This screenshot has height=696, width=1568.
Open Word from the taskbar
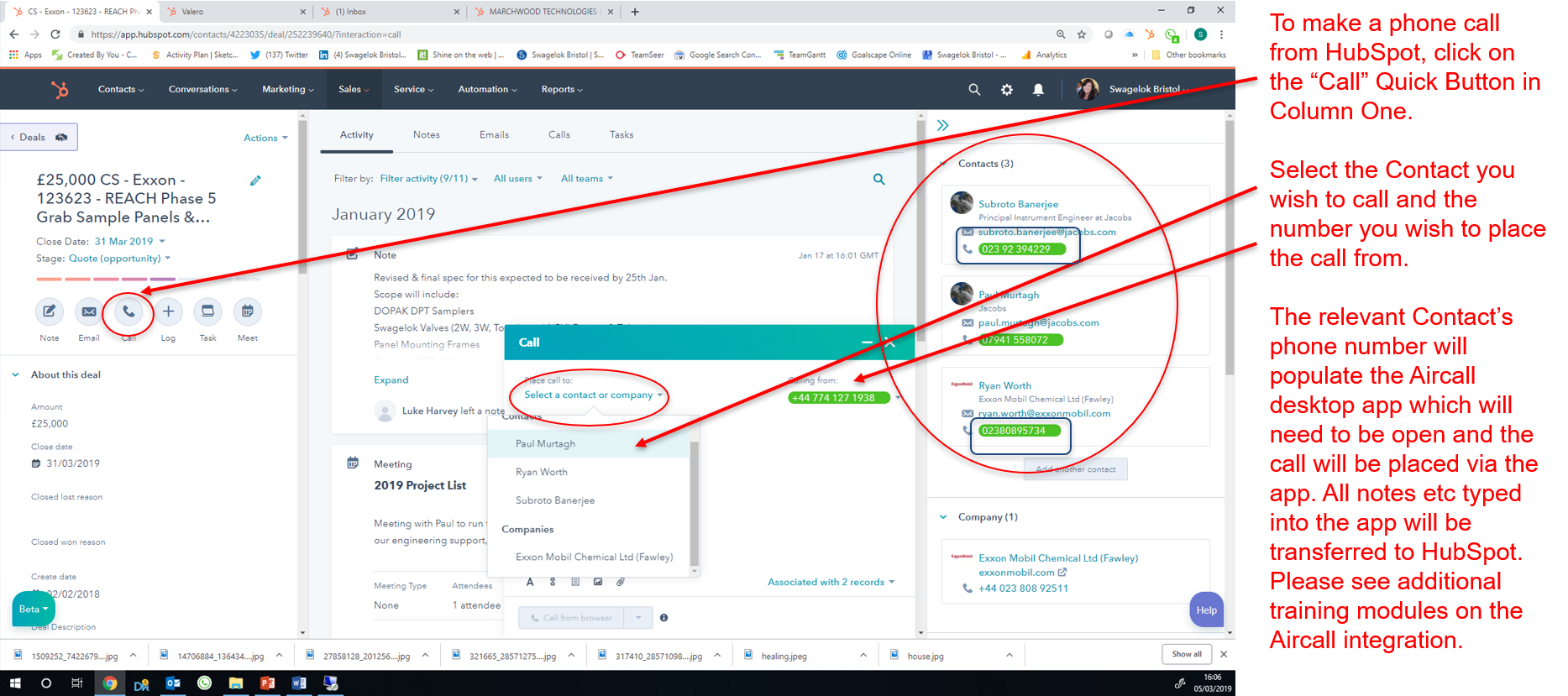pyautogui.click(x=299, y=683)
